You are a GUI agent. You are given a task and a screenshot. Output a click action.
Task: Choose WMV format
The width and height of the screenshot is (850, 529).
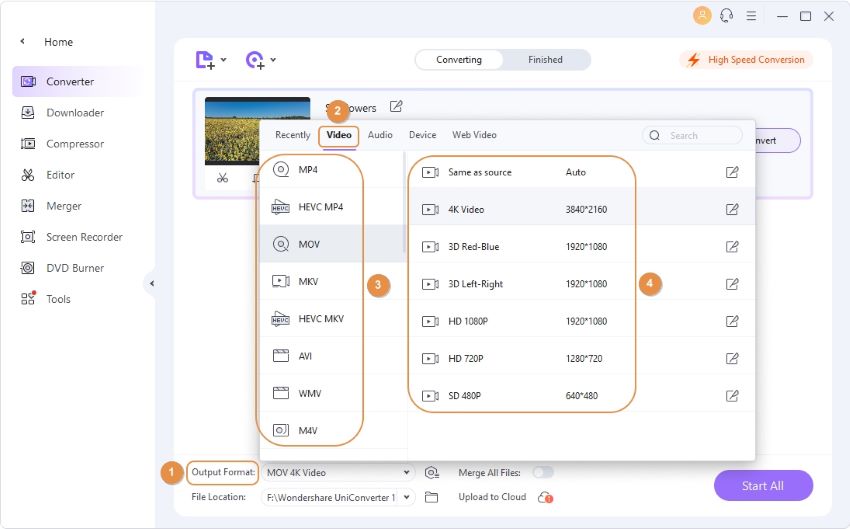point(331,393)
